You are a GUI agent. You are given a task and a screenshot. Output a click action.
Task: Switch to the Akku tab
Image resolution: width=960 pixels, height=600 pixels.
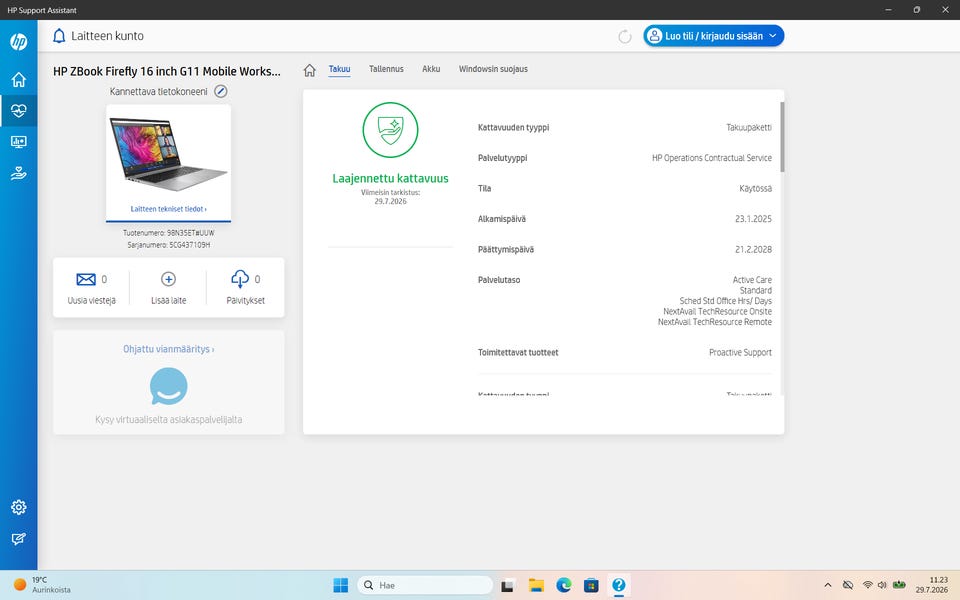point(431,69)
